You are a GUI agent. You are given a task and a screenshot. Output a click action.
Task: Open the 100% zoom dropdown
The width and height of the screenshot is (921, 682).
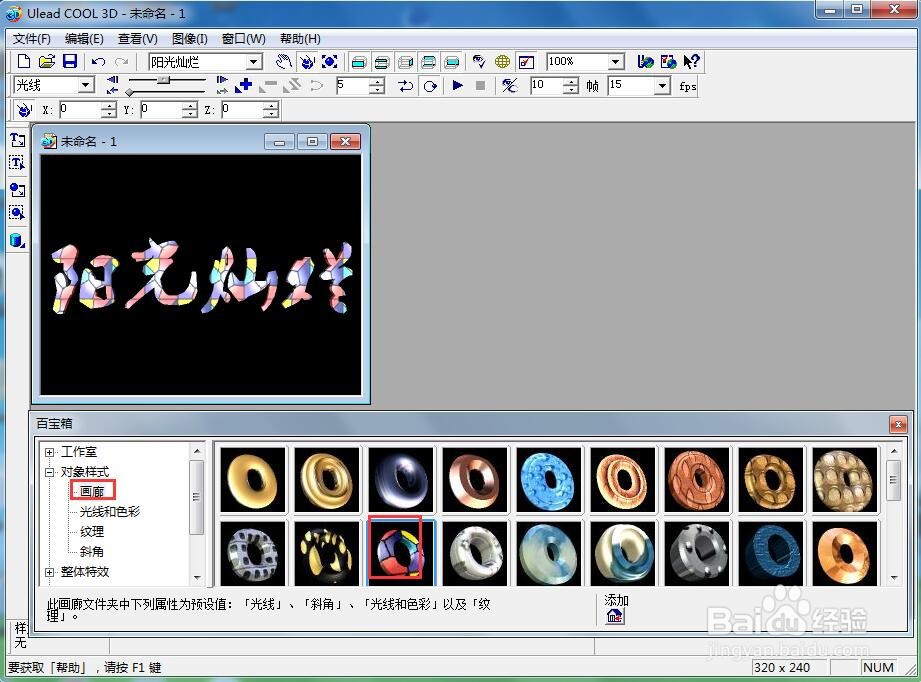tap(615, 61)
